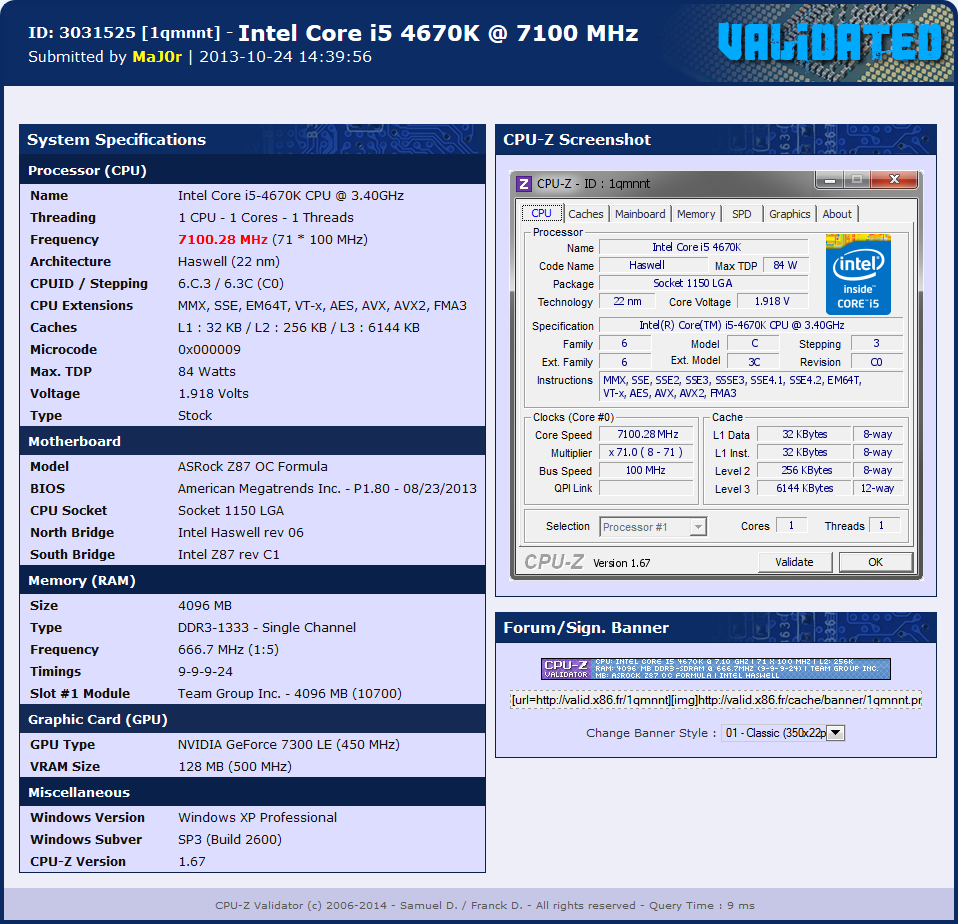
Task: Click the VALIDATED logo in the header
Action: coord(830,42)
